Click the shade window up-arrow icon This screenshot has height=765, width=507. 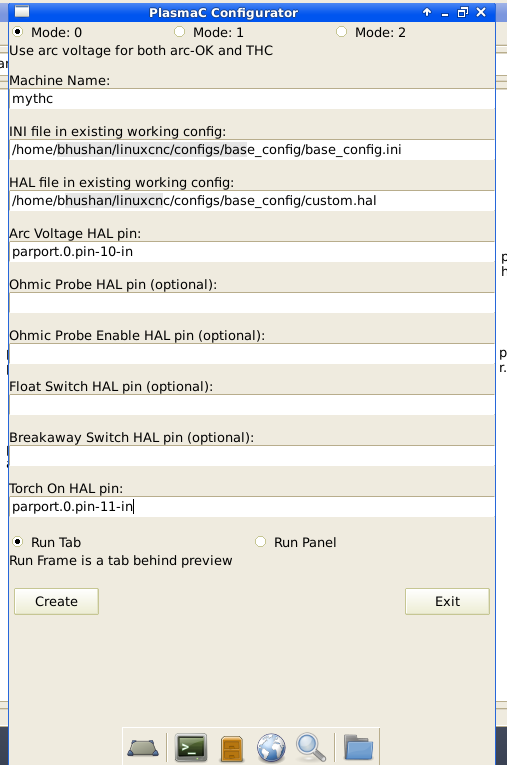(427, 12)
